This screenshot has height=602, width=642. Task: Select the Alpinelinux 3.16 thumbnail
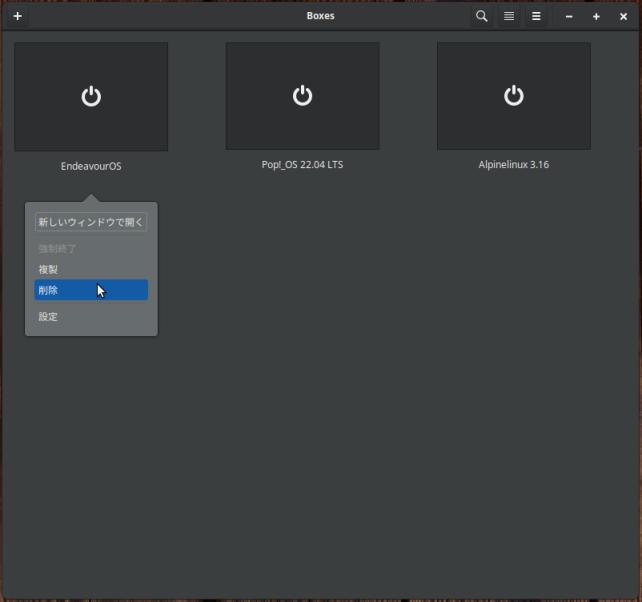514,96
